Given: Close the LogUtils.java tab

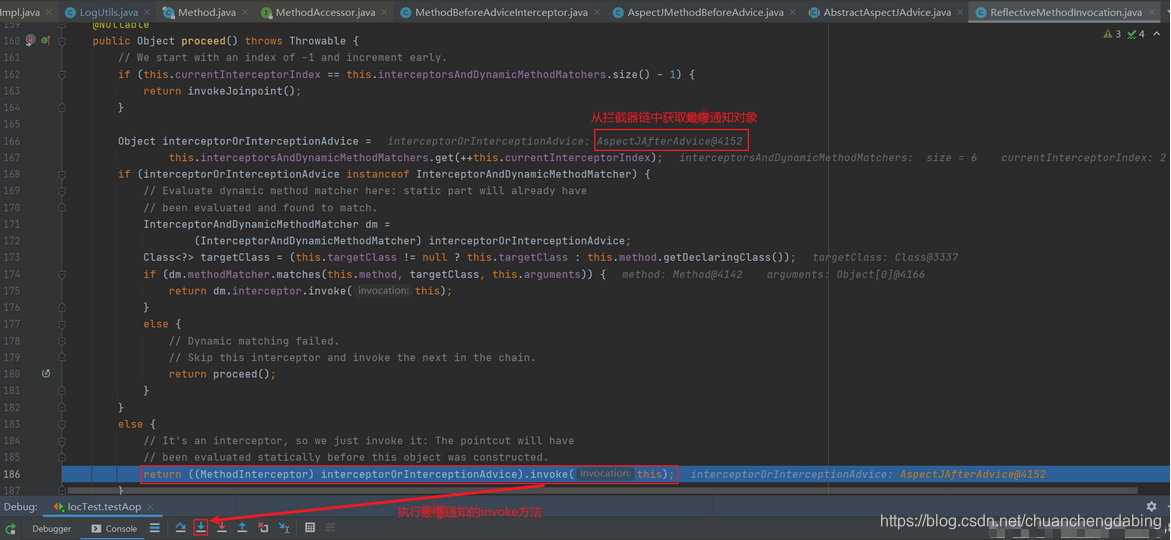Looking at the screenshot, I should click(x=148, y=13).
